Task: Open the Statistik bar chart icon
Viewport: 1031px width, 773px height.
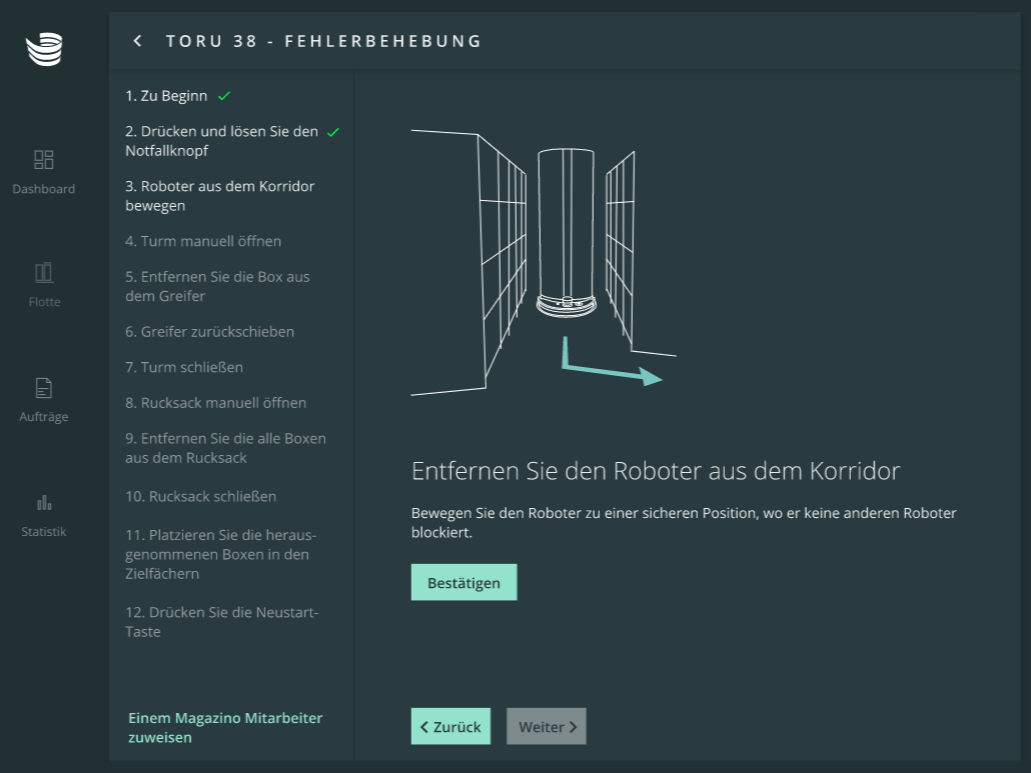Action: [x=44, y=502]
